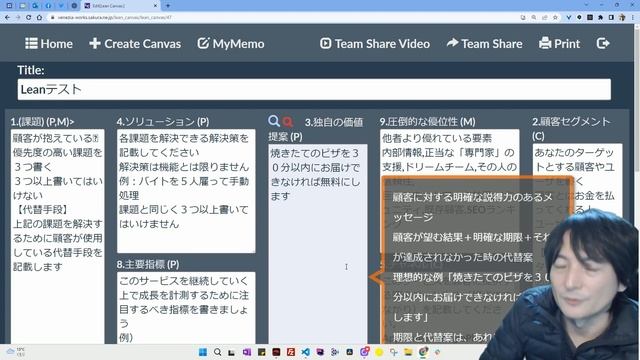Click the weather widget in the taskbar
The height and width of the screenshot is (360, 640).
16,352
